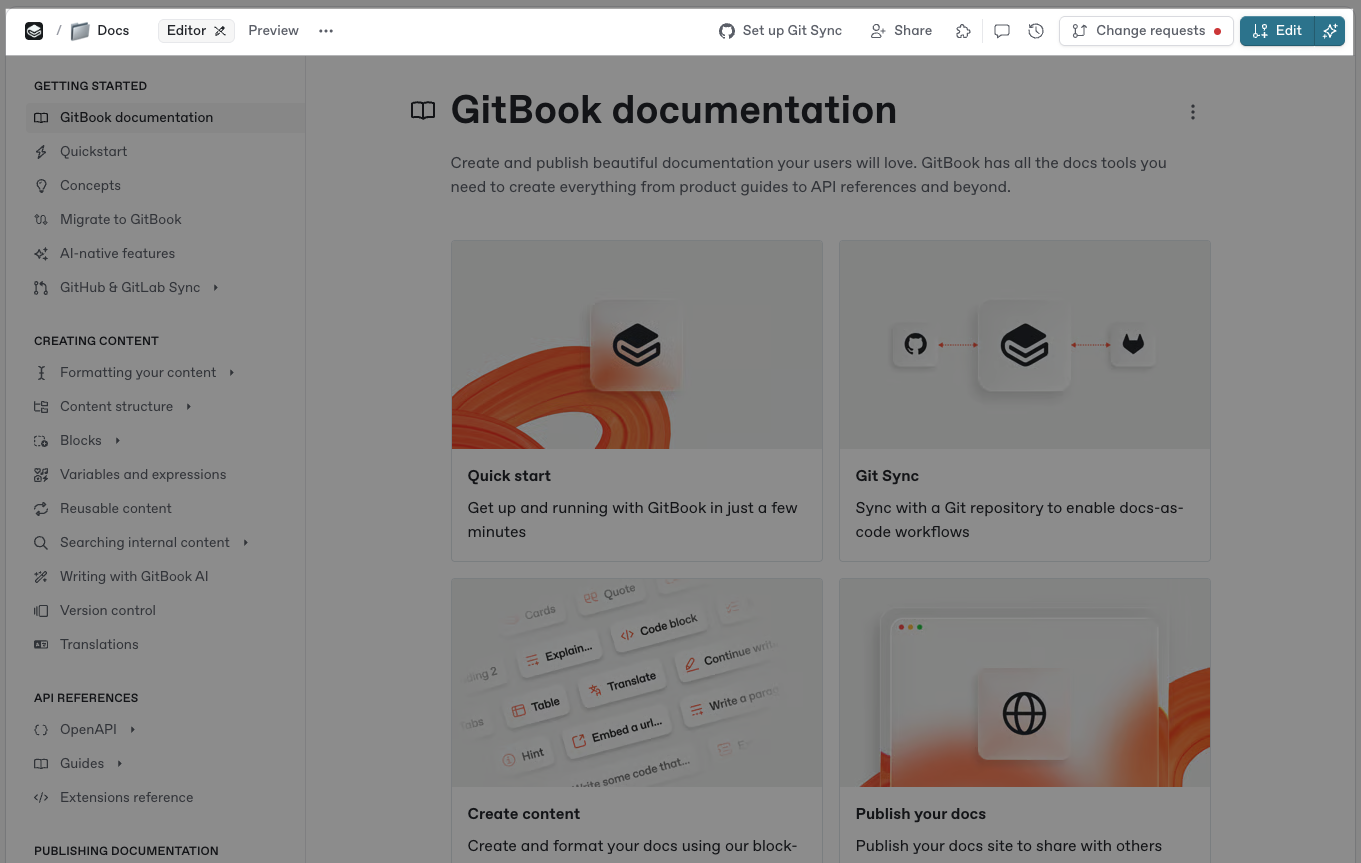Image resolution: width=1361 pixels, height=863 pixels.
Task: Click Set up Git Sync
Action: tap(780, 31)
